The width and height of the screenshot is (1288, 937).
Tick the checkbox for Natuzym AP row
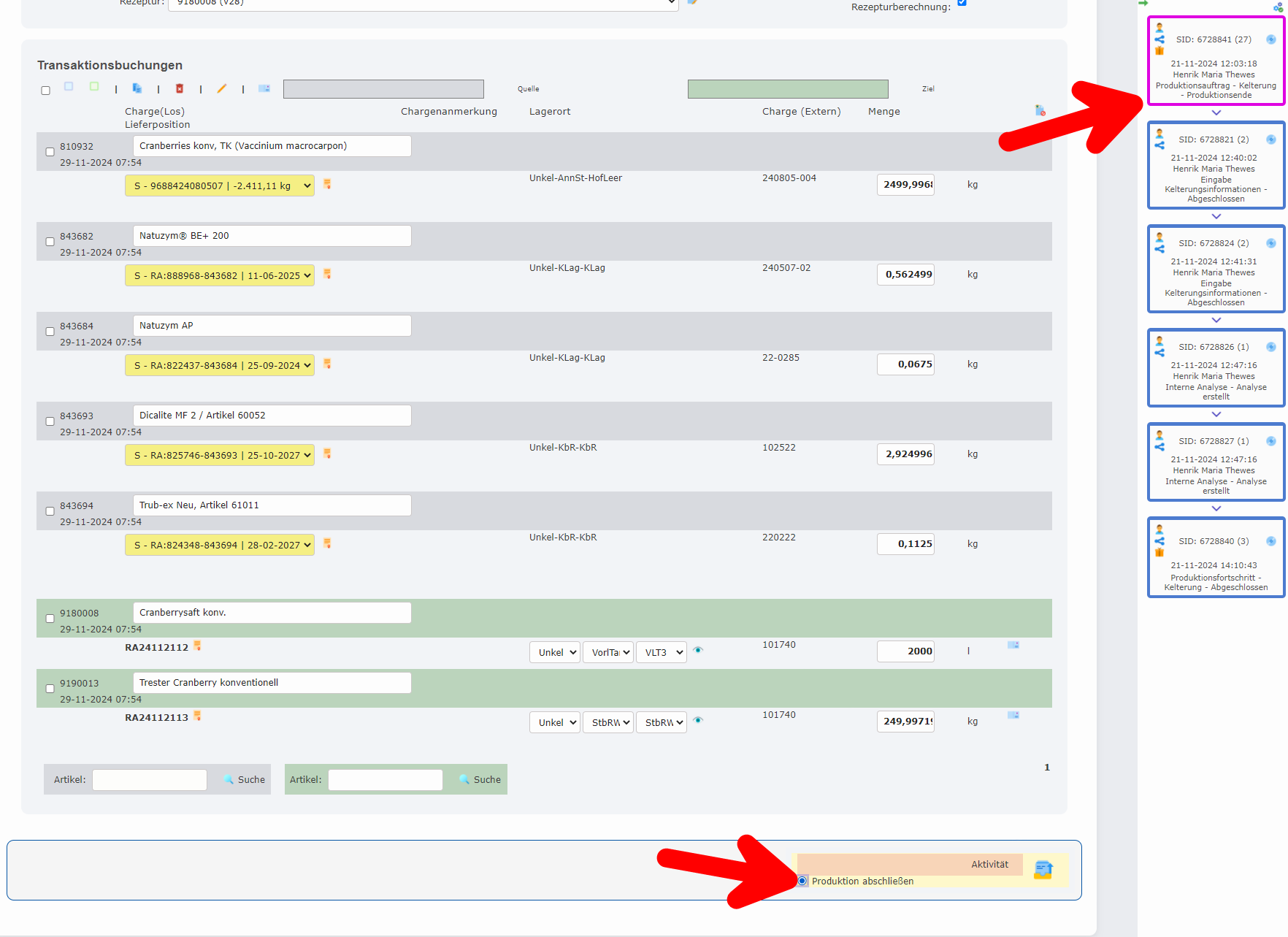coord(50,332)
